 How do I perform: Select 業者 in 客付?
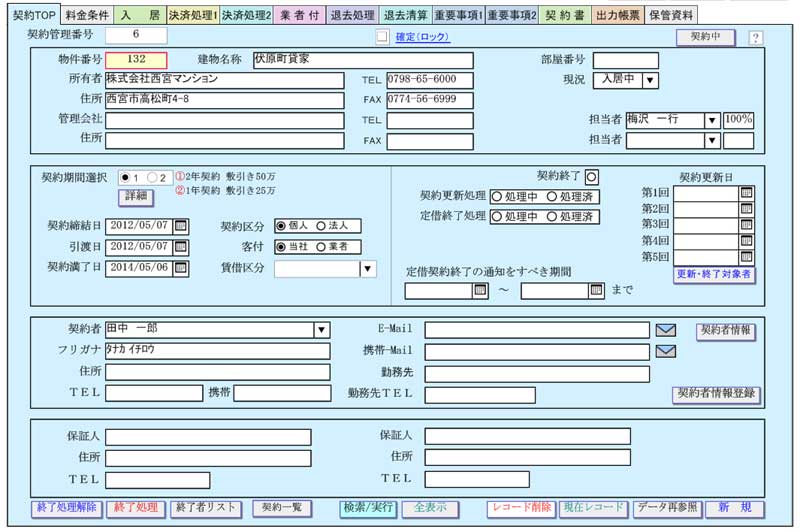[320, 247]
